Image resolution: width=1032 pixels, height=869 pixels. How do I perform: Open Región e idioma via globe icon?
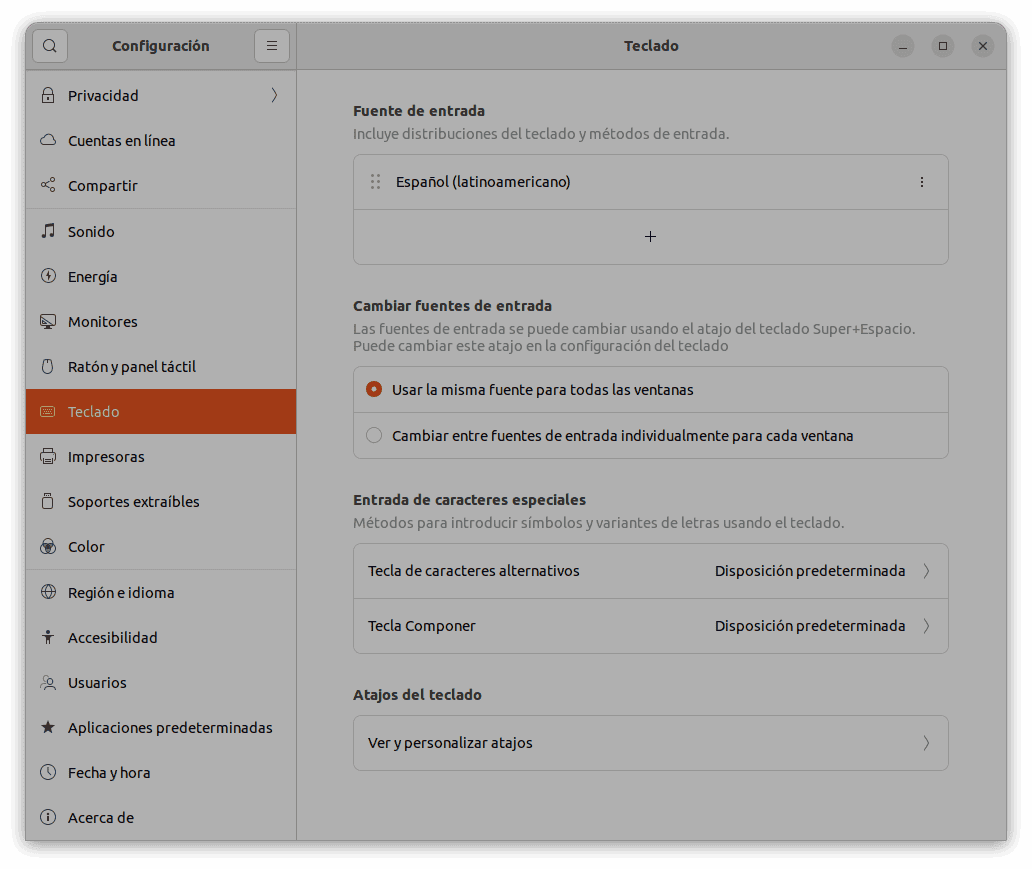[46, 592]
